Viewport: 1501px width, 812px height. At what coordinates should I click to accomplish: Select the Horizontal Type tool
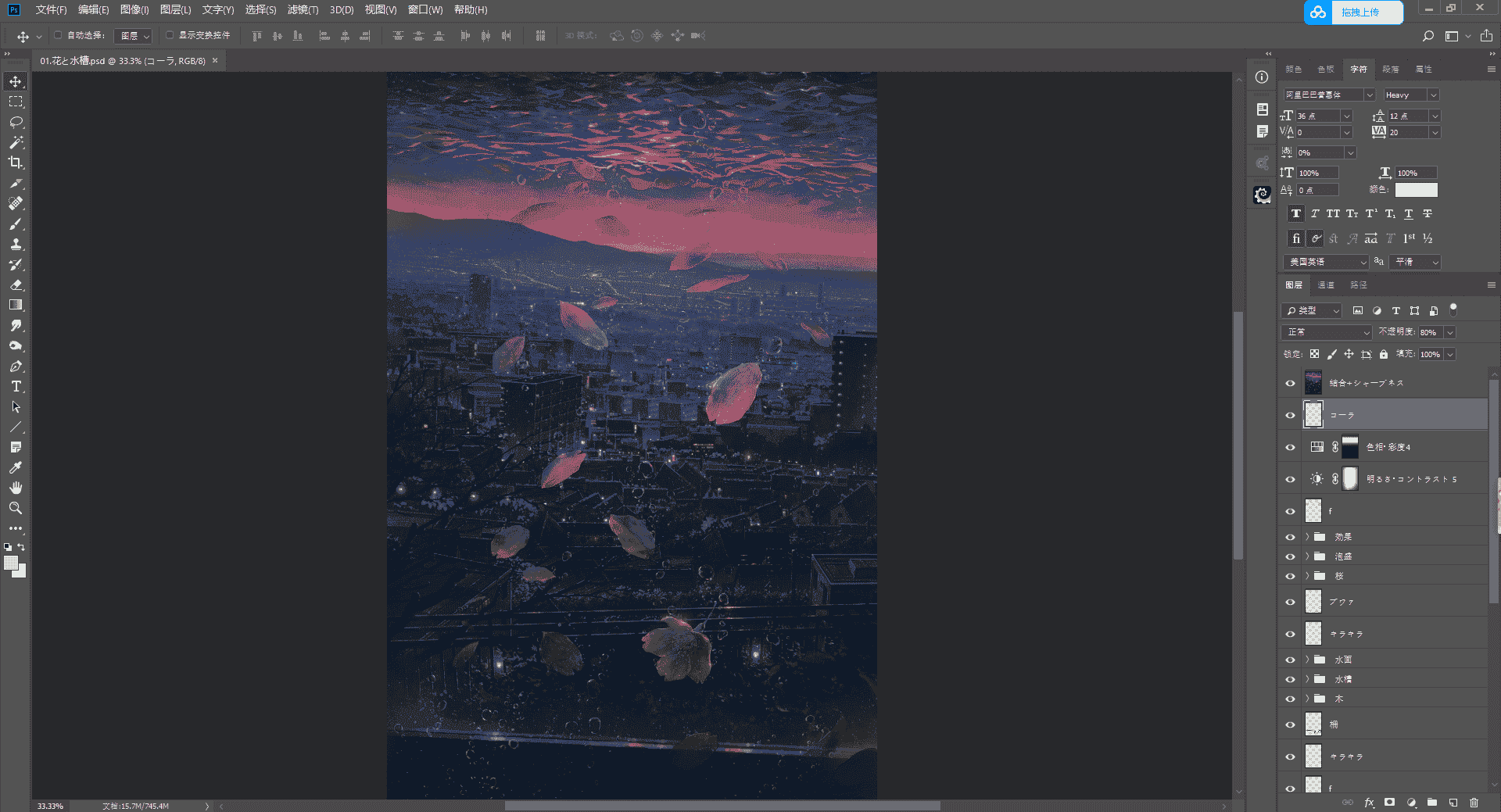(x=16, y=386)
